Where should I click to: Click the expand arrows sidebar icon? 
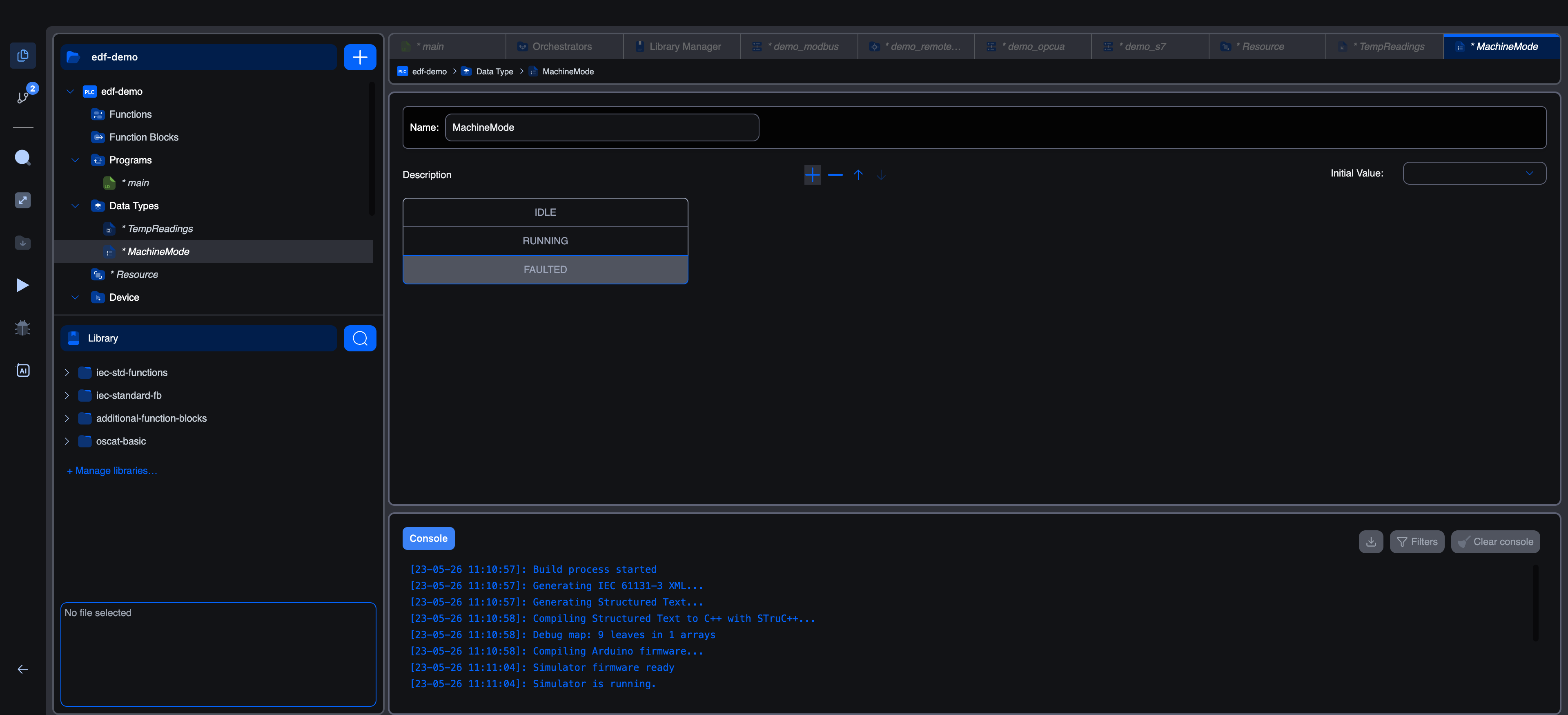(22, 200)
